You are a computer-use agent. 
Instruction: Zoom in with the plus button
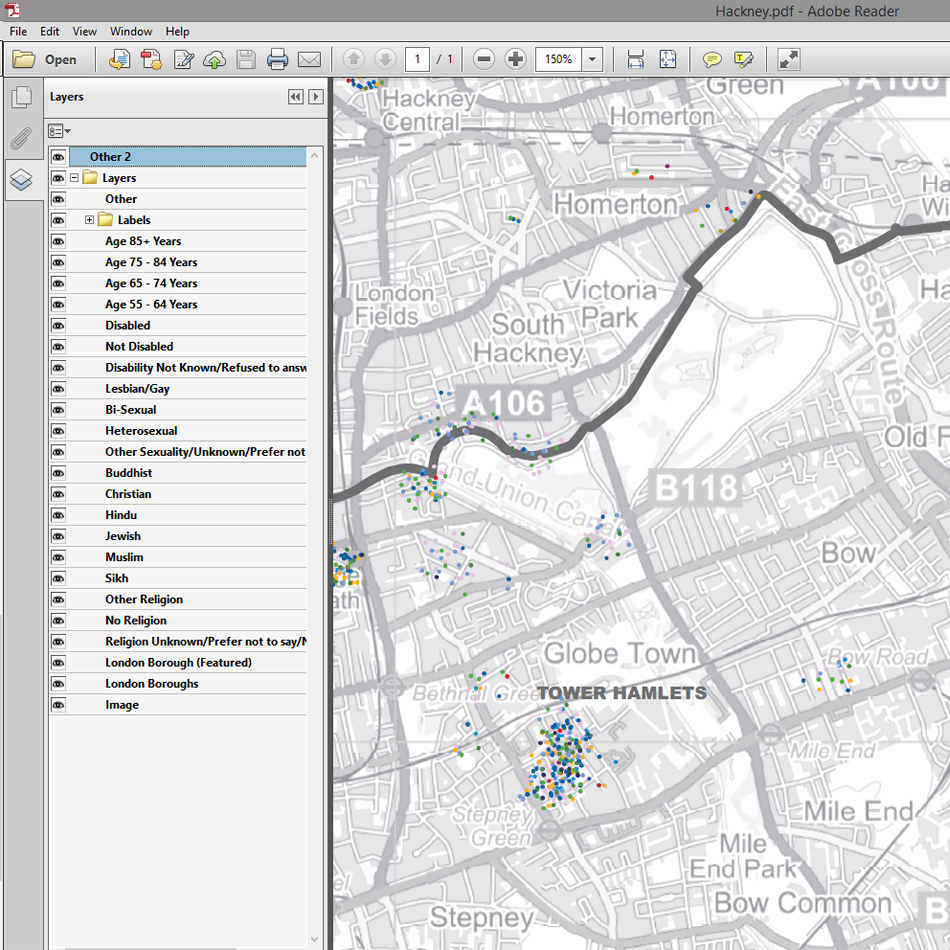coord(515,60)
